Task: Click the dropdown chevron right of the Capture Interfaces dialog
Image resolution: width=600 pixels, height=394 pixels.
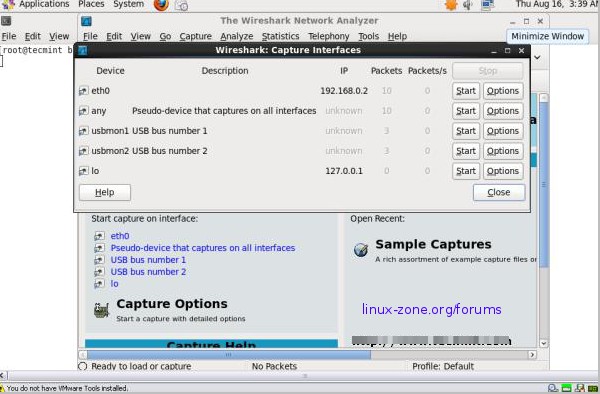Action: (537, 57)
